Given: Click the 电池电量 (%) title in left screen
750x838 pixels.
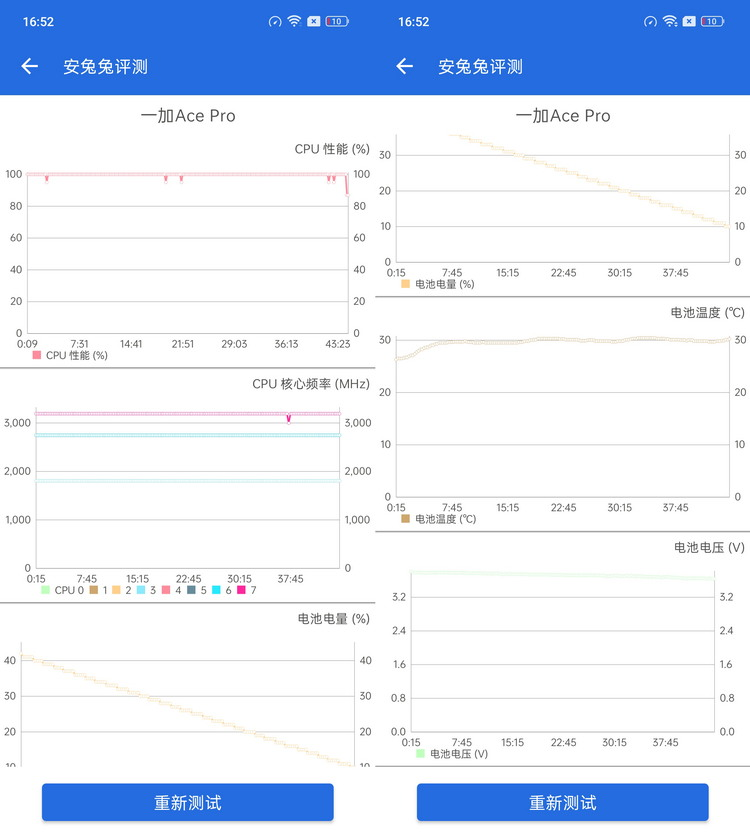Looking at the screenshot, I should 334,619.
